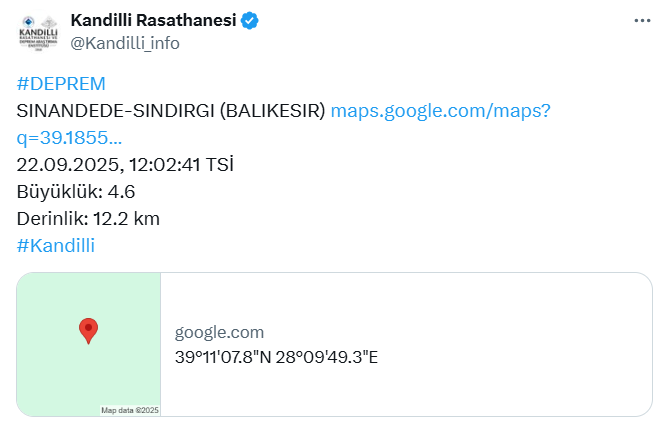Viewport: 667px width, 423px height.
Task: Follow the maps.google.com/maps? link
Action: click(440, 111)
